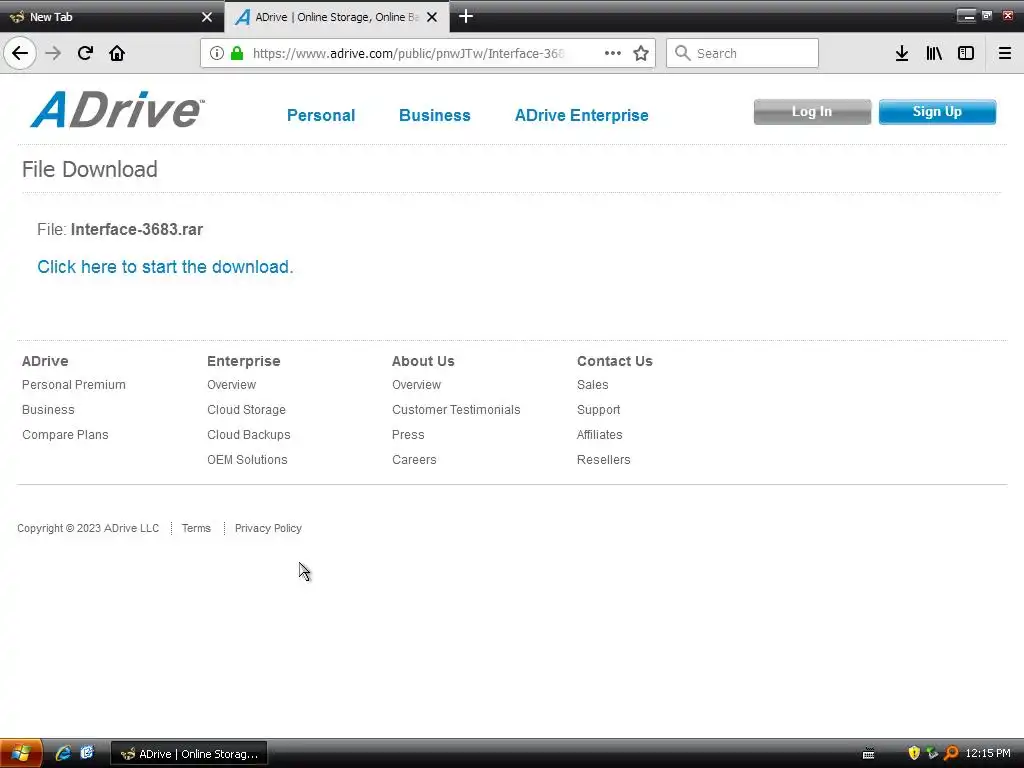Screen dimensions: 1024x768
Task: Click the file name Interface-3683.rar
Action: point(136,230)
